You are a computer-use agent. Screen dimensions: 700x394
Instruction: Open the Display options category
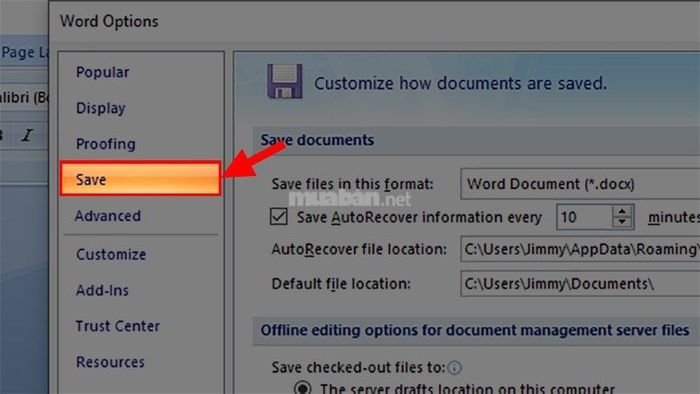tap(100, 108)
